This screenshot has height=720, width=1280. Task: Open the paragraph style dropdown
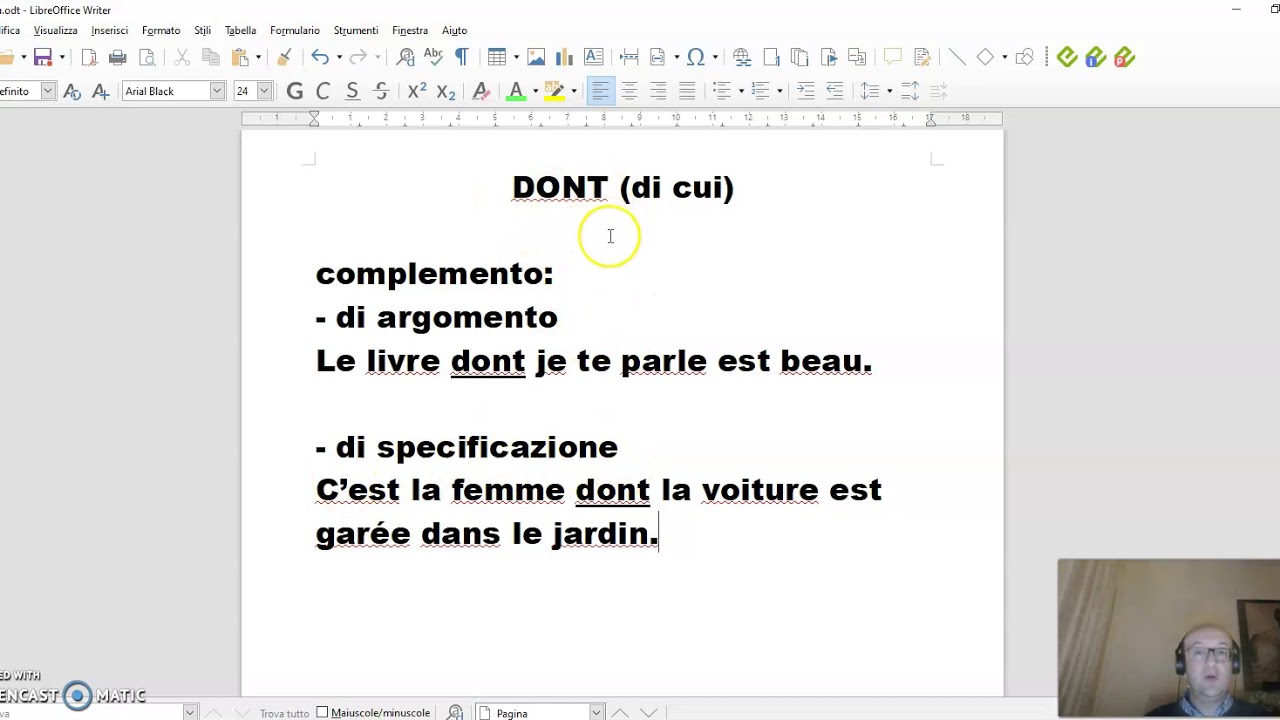tap(47, 91)
